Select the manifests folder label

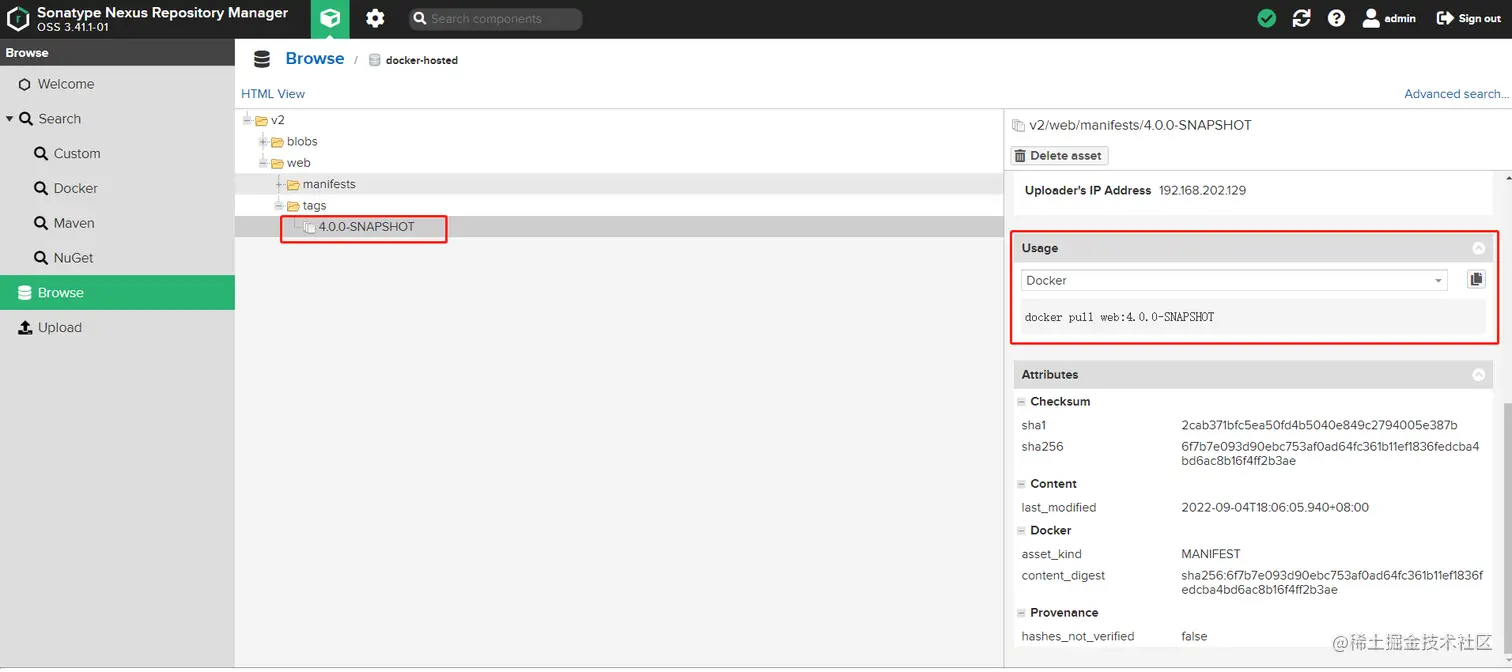tap(329, 184)
